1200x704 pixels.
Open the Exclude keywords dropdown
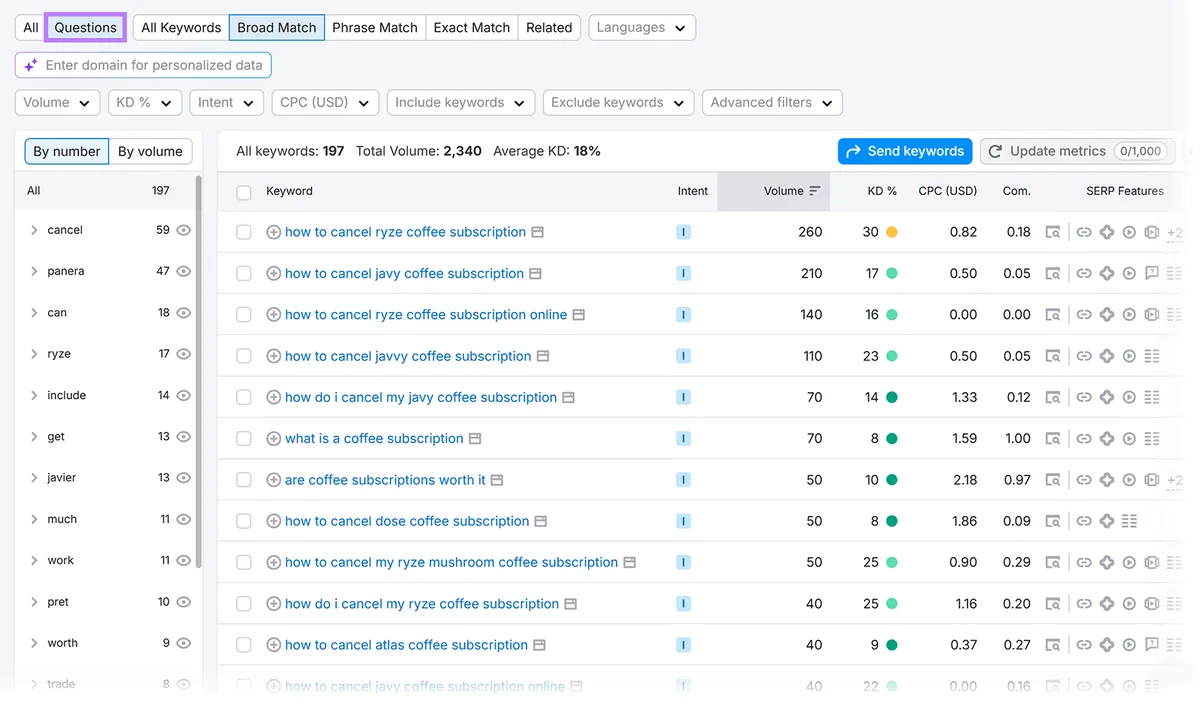(618, 103)
